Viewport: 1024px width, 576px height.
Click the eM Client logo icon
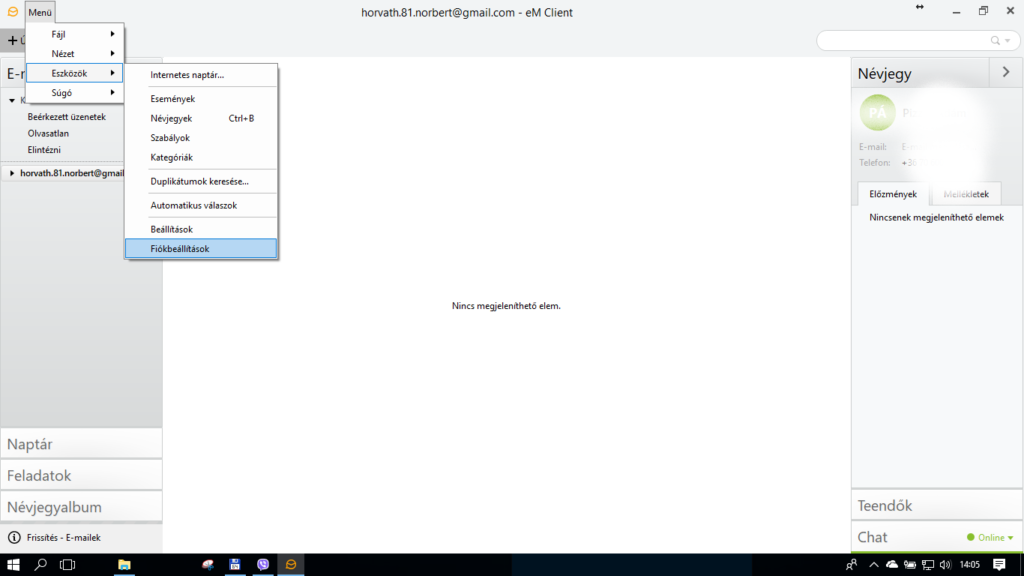[12, 12]
